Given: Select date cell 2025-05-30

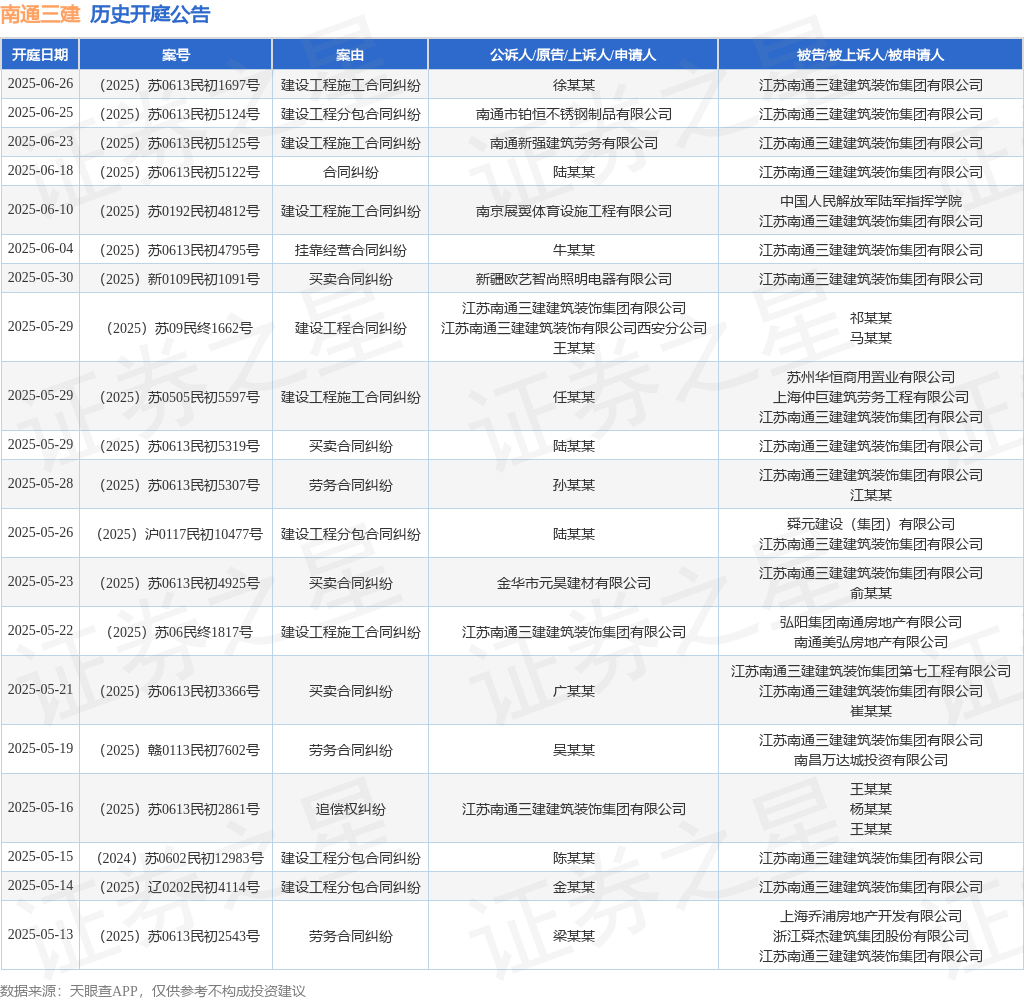Looking at the screenshot, I should click(x=40, y=277).
